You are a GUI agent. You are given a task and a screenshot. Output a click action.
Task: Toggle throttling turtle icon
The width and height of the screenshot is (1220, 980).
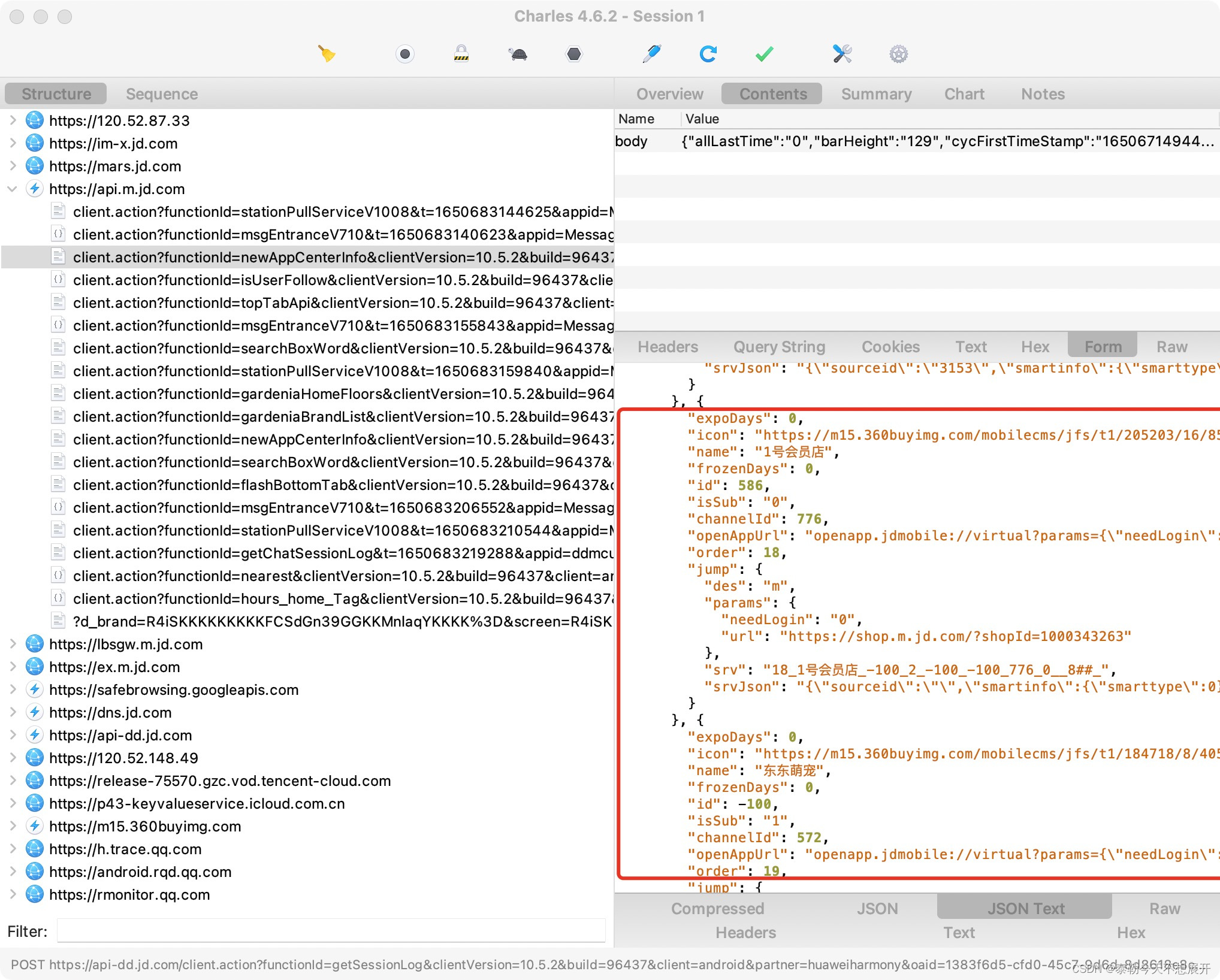click(518, 54)
